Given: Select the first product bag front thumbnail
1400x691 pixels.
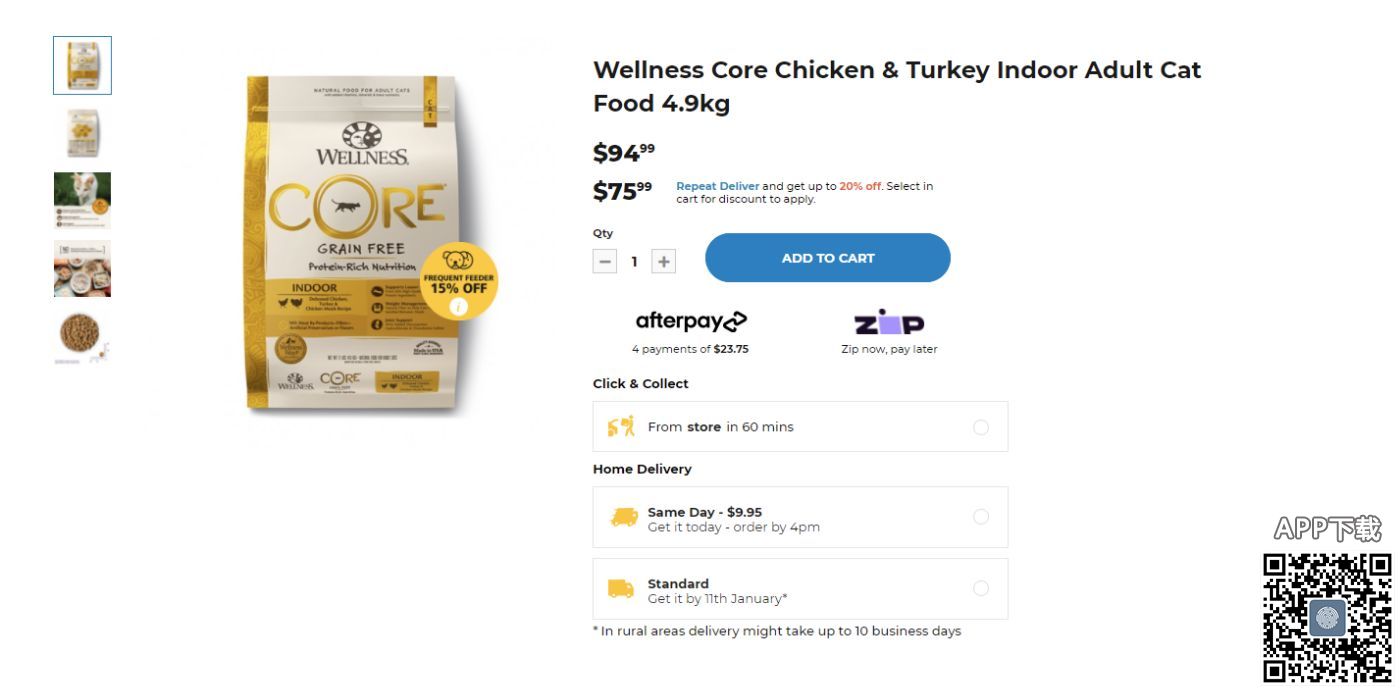Looking at the screenshot, I should pos(82,66).
